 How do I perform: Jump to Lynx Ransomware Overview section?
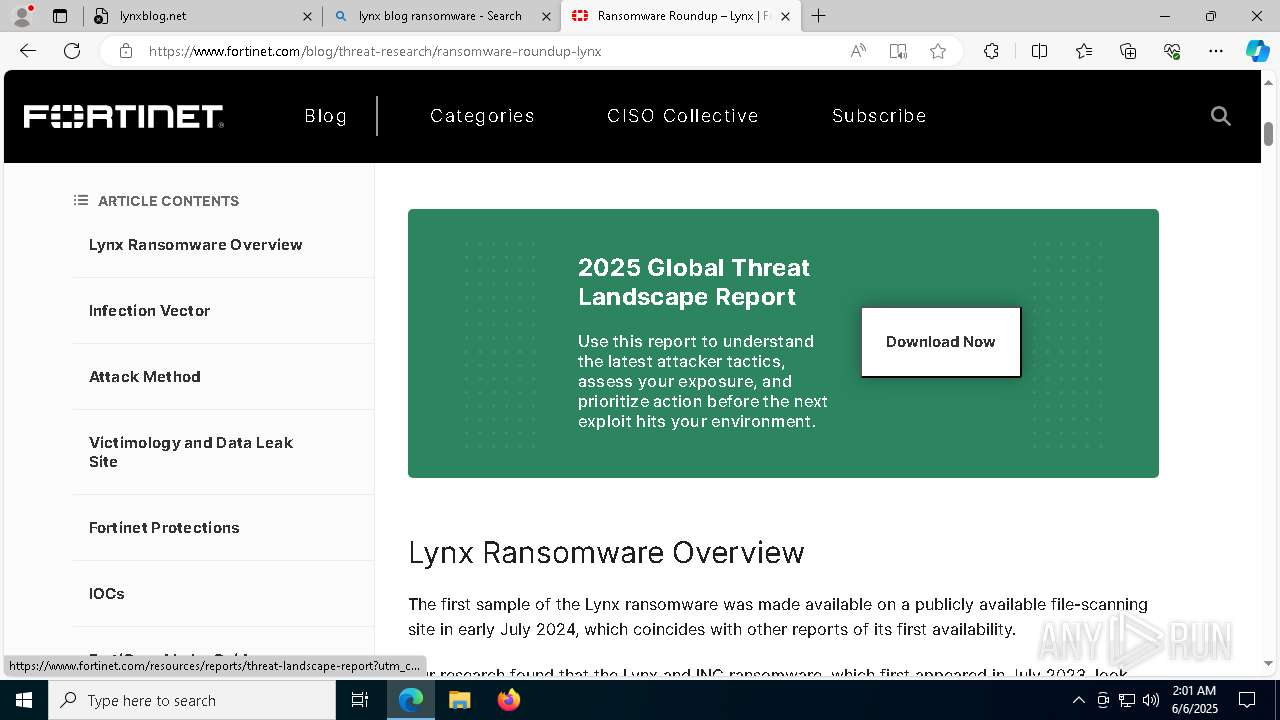tap(196, 245)
